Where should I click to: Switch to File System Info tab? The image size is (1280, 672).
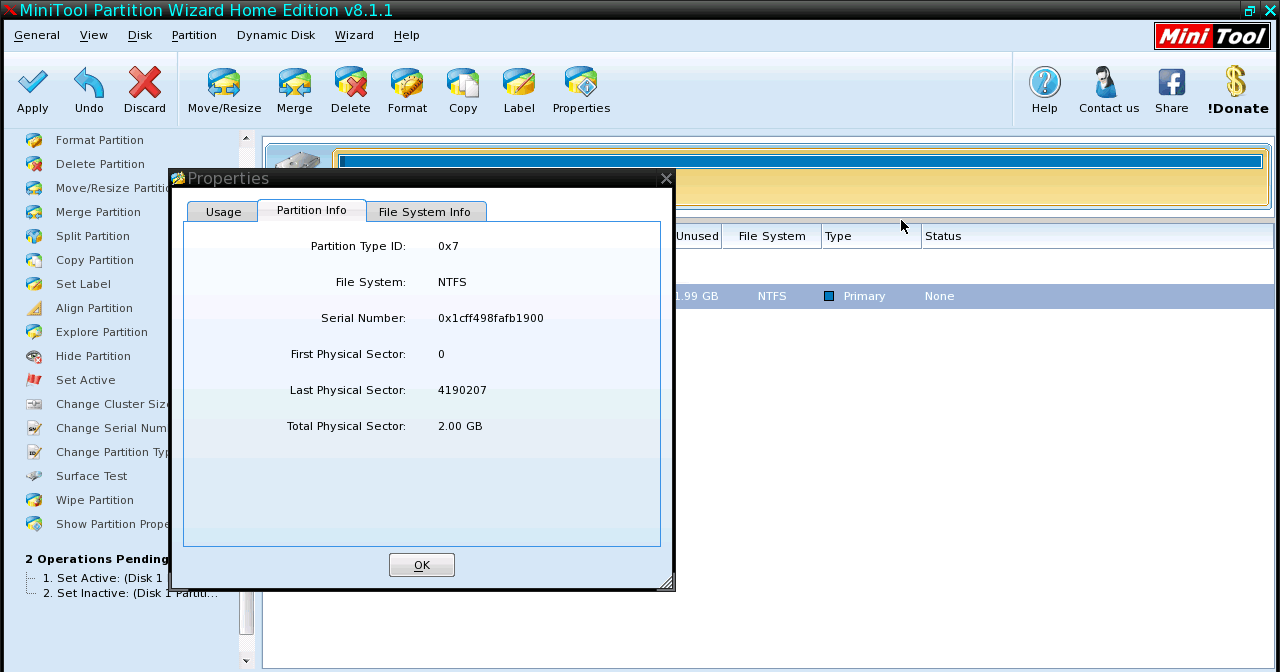tap(424, 212)
